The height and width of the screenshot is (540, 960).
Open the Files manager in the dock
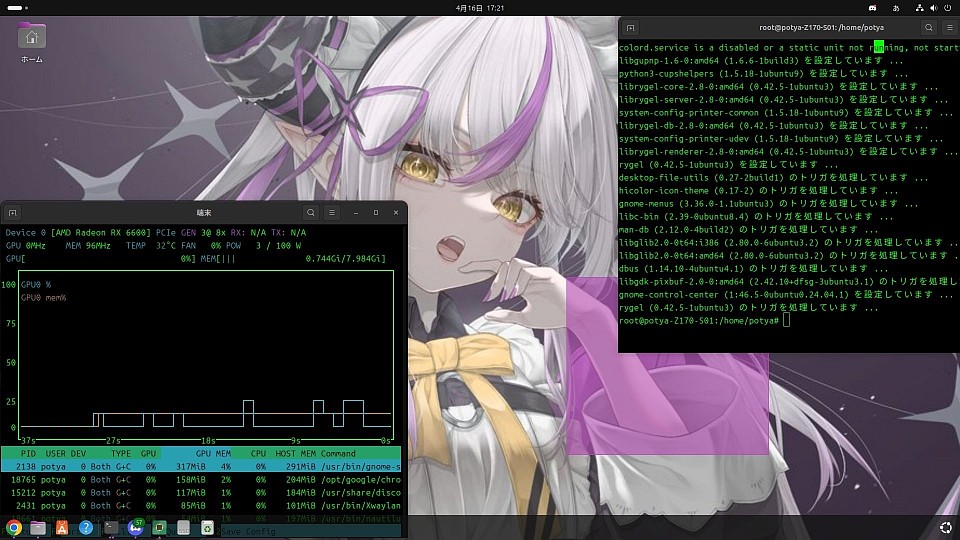pos(38,528)
